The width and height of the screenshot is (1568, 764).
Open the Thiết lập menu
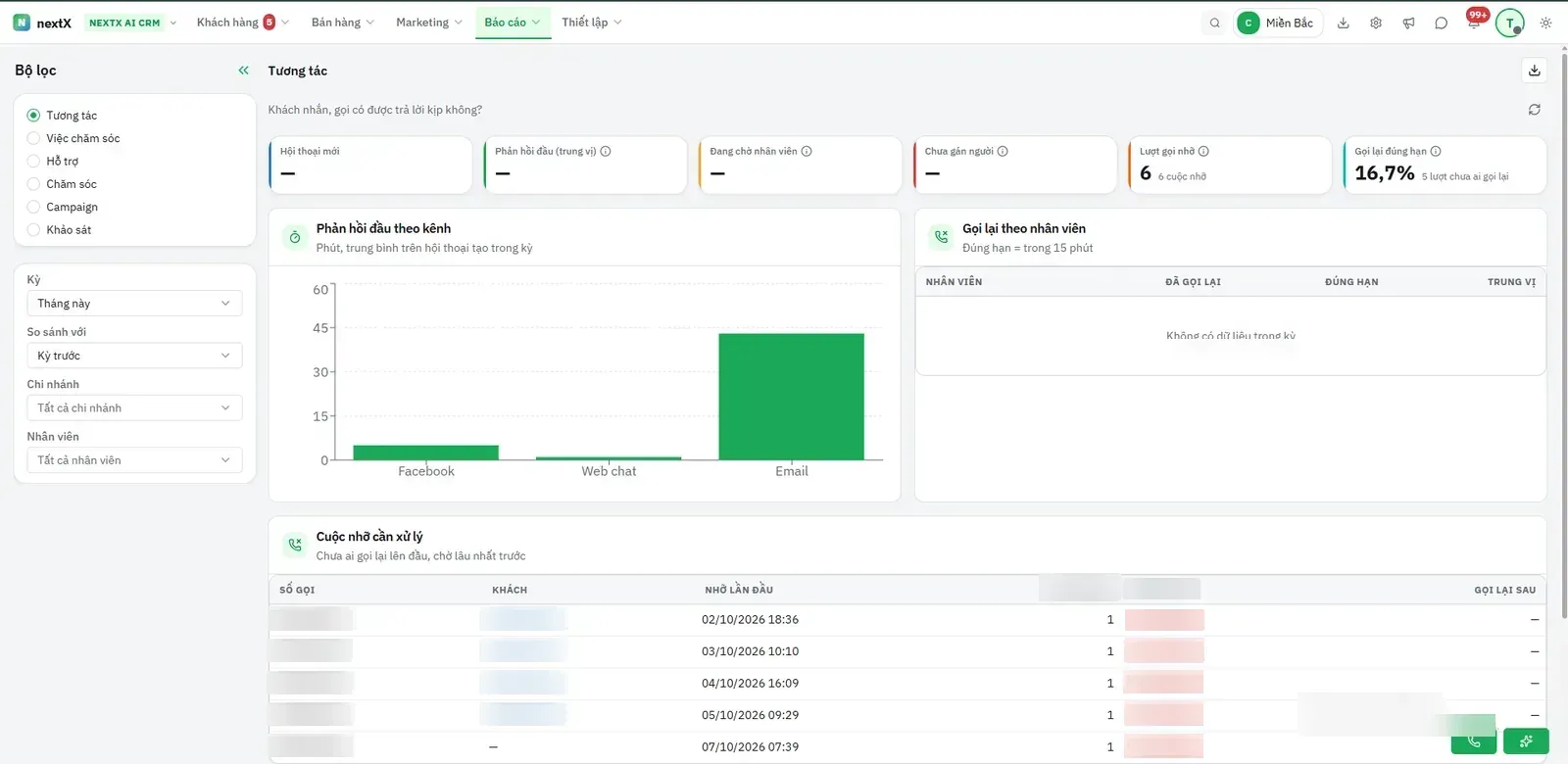pos(592,23)
